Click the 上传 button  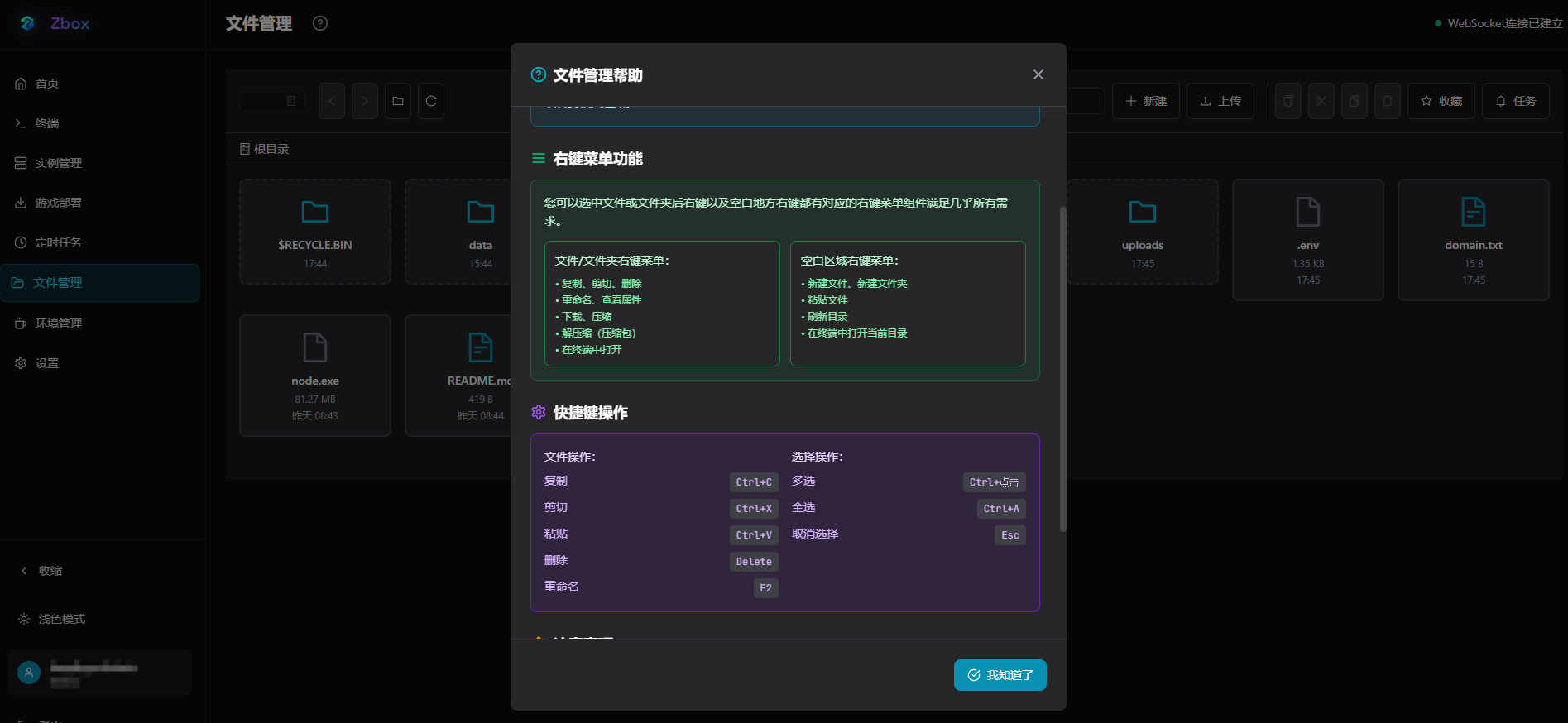click(x=1220, y=101)
